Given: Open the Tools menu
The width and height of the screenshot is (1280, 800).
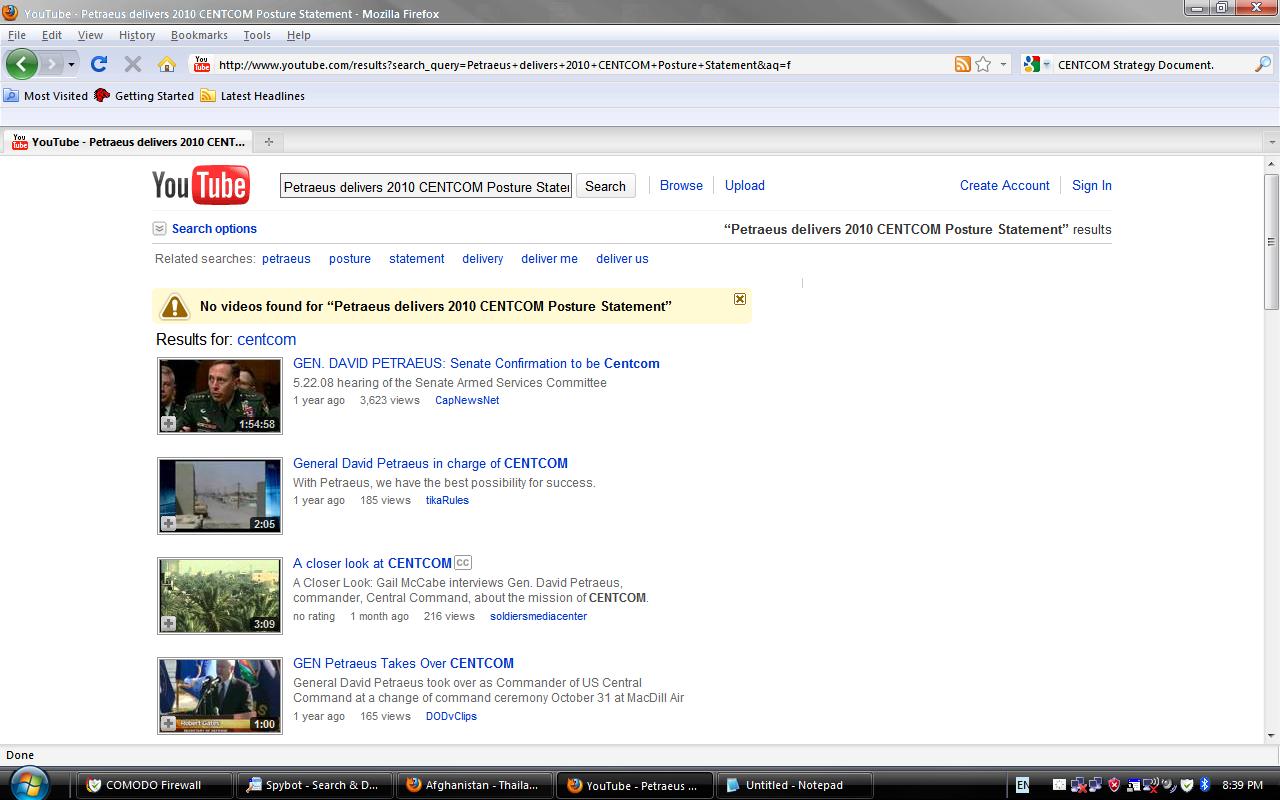Looking at the screenshot, I should [257, 35].
